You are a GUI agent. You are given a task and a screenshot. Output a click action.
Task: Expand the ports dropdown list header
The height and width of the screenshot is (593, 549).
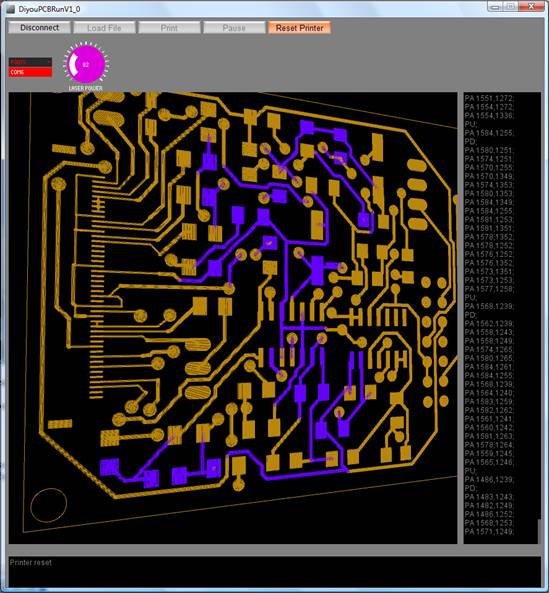(30, 62)
